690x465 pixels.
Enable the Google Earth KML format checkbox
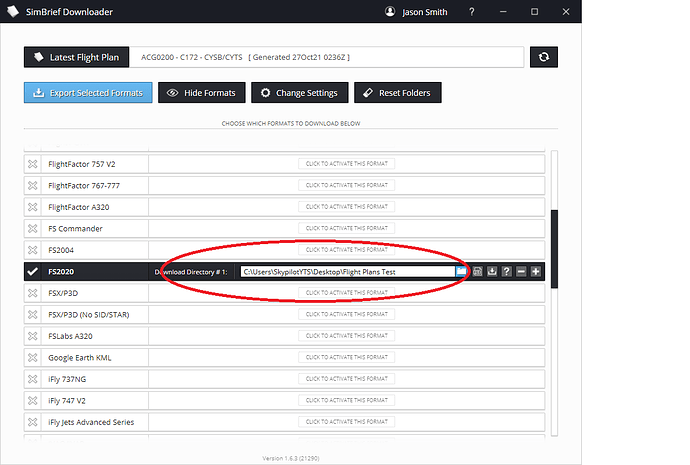(32, 357)
